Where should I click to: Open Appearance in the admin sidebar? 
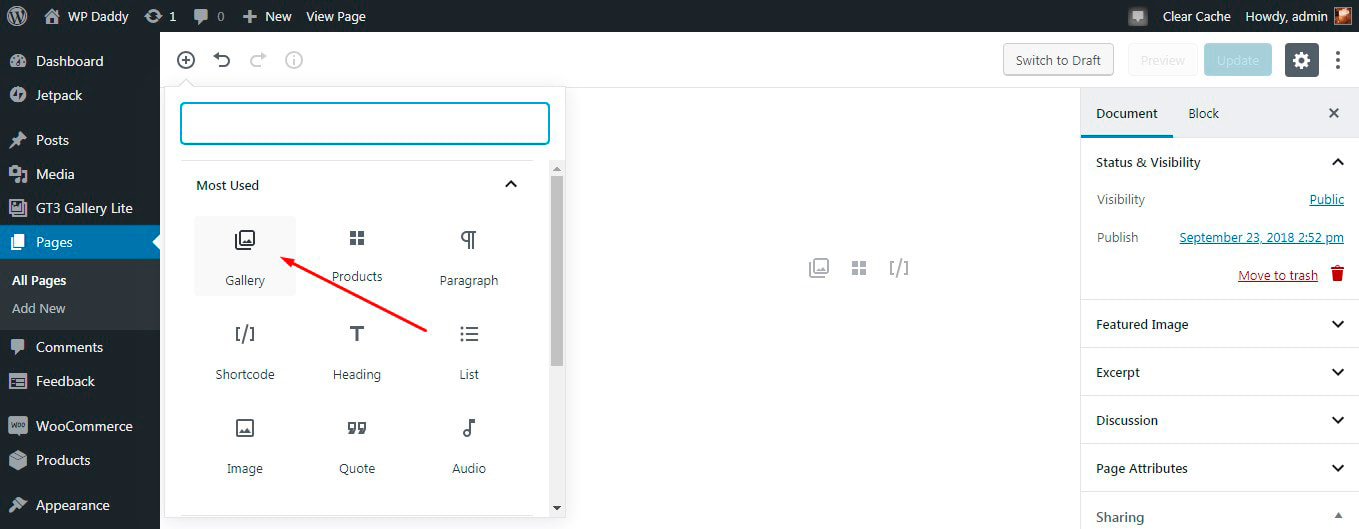click(x=80, y=505)
